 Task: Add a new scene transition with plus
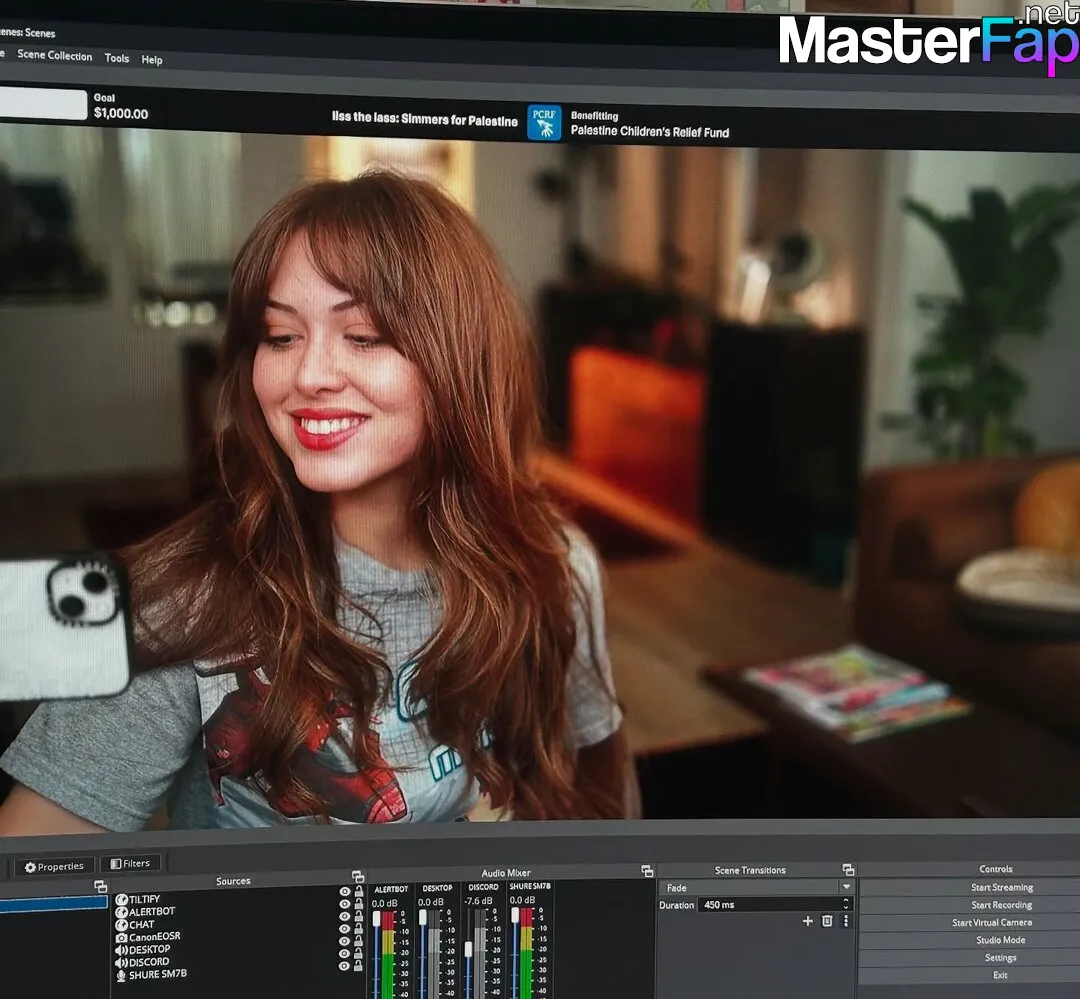808,921
